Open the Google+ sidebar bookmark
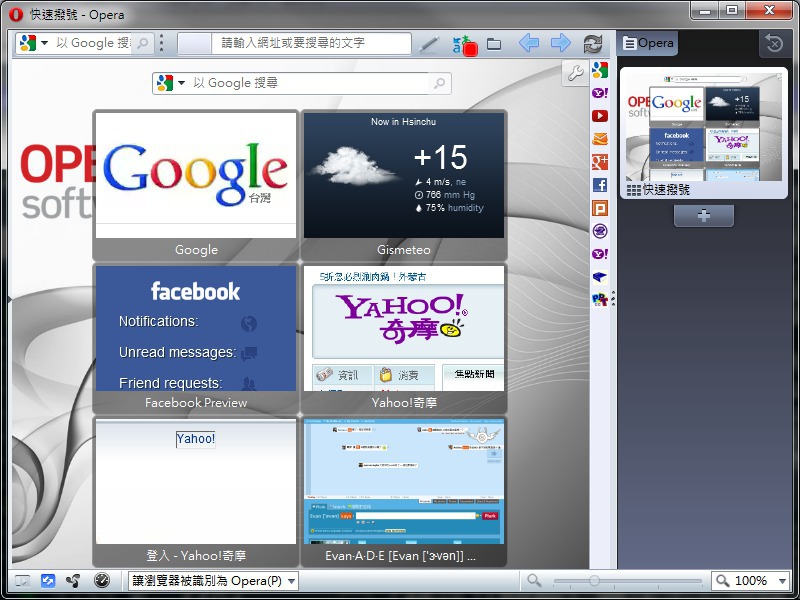The height and width of the screenshot is (600, 800). pos(600,162)
